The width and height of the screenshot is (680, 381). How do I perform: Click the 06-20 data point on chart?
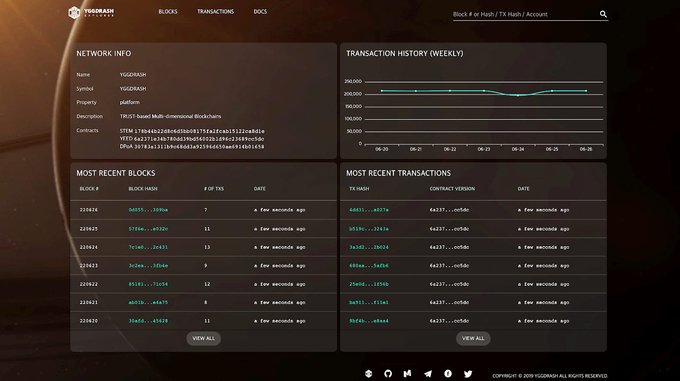pyautogui.click(x=382, y=91)
